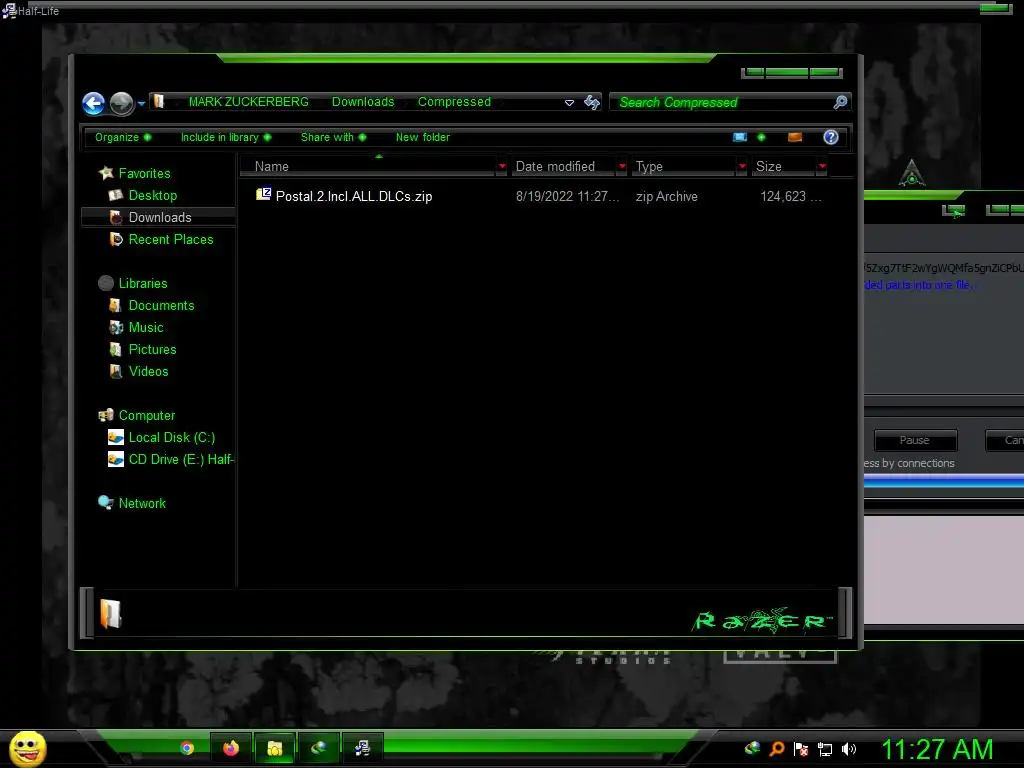Open the Type column filter dropdown

pyautogui.click(x=743, y=167)
